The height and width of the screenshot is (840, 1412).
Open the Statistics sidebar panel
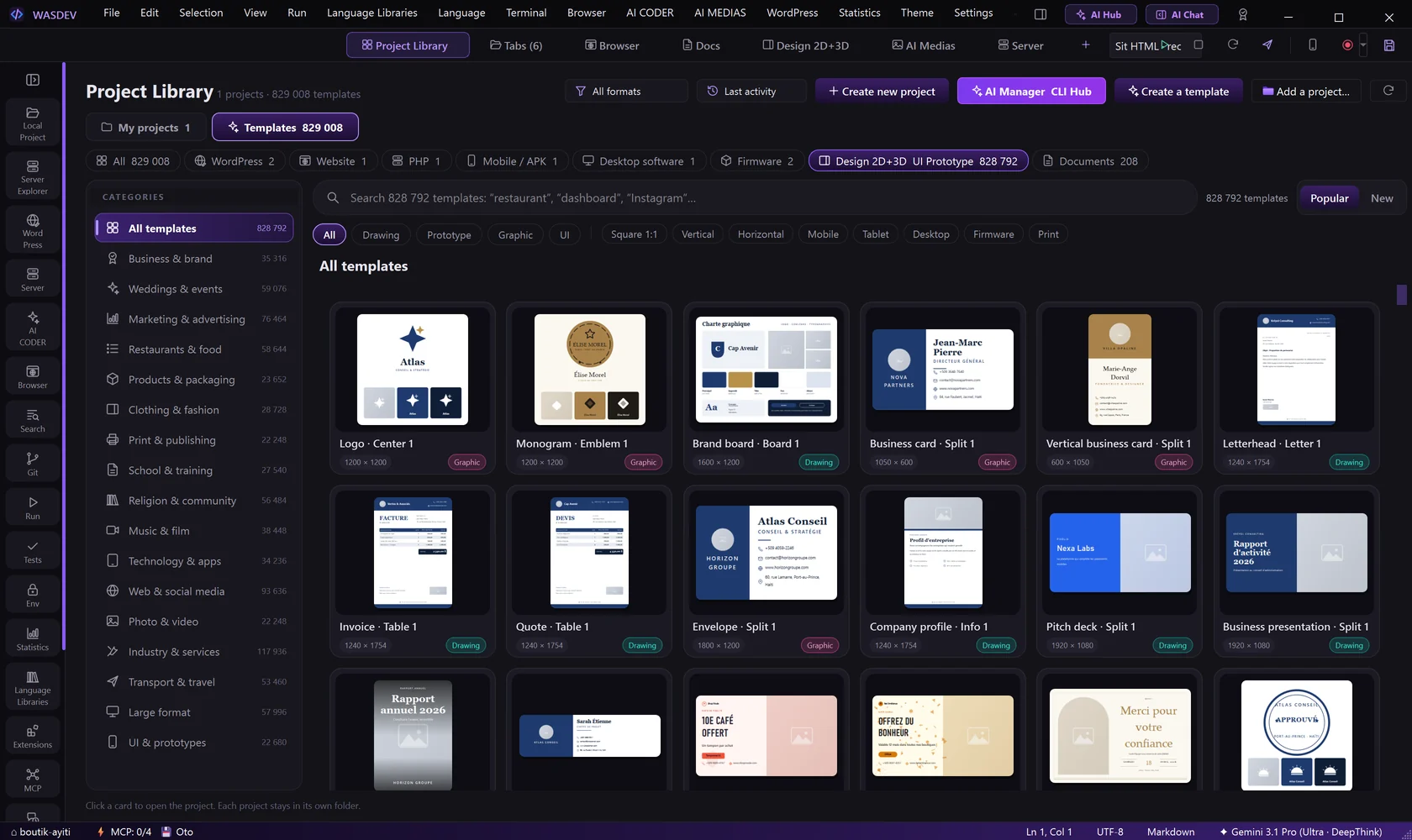(x=33, y=639)
